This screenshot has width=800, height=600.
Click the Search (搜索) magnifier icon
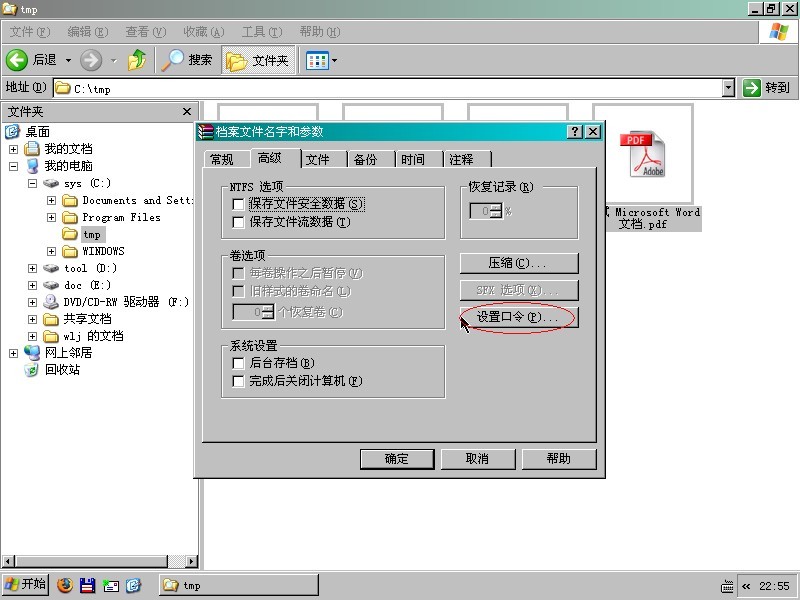tap(174, 60)
